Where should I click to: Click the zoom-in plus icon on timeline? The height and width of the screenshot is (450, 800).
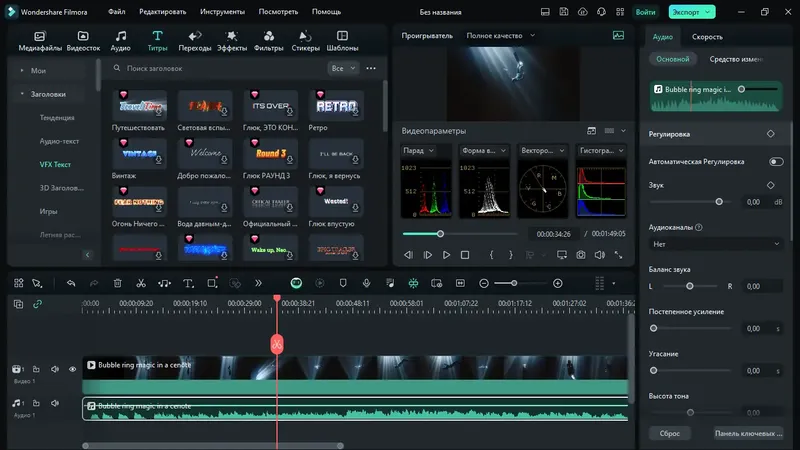tap(558, 284)
